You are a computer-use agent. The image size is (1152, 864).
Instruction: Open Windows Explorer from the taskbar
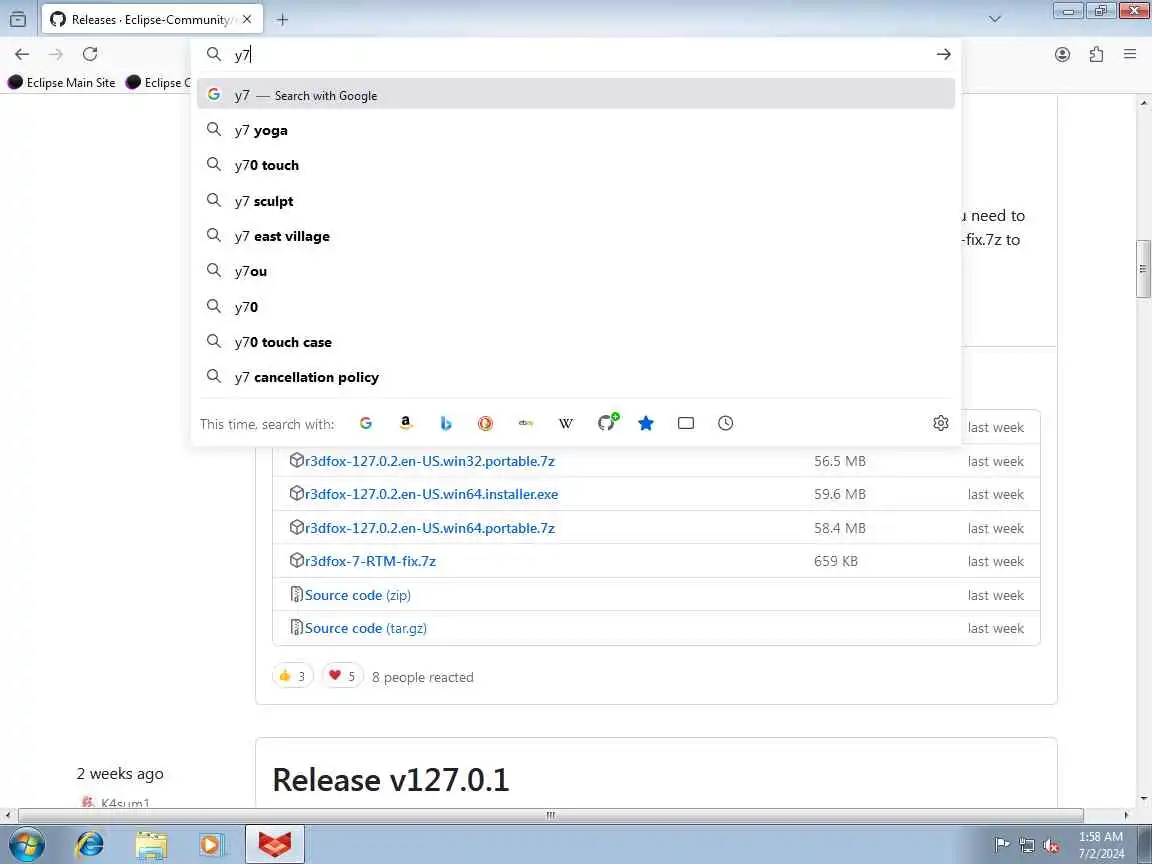[151, 845]
